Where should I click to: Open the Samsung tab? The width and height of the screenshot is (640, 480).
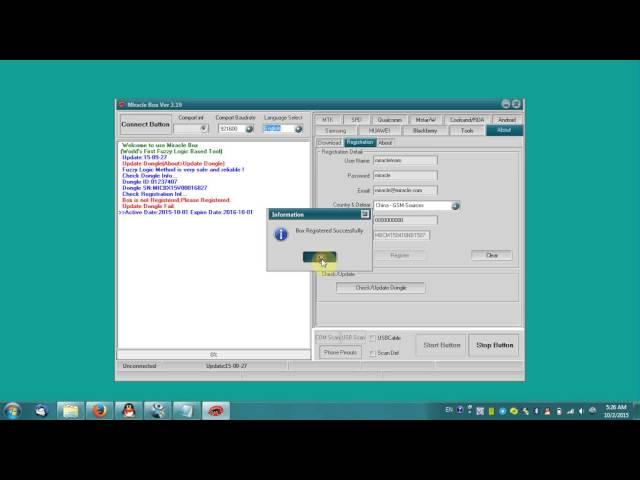click(336, 131)
